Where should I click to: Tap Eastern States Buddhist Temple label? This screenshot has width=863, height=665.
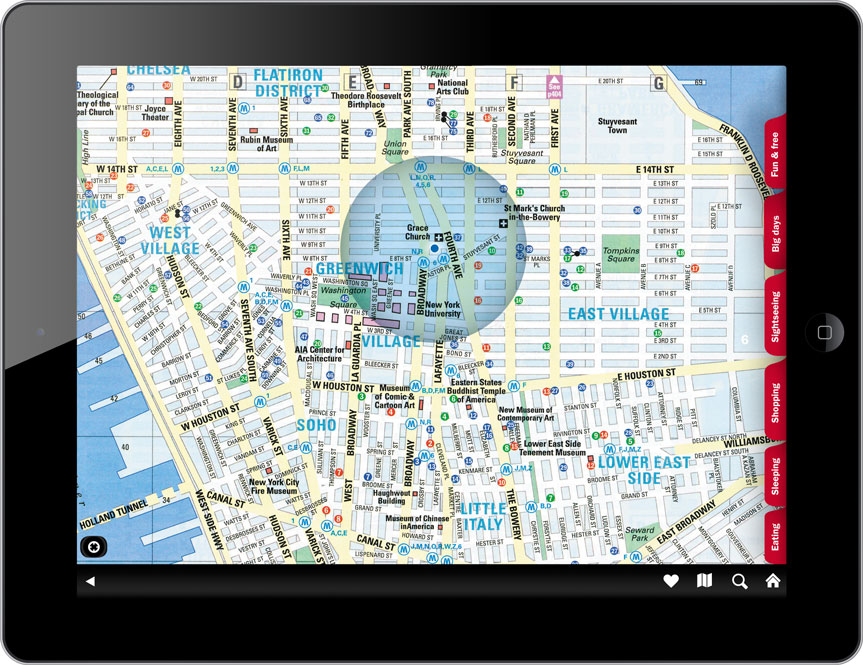click(x=476, y=390)
